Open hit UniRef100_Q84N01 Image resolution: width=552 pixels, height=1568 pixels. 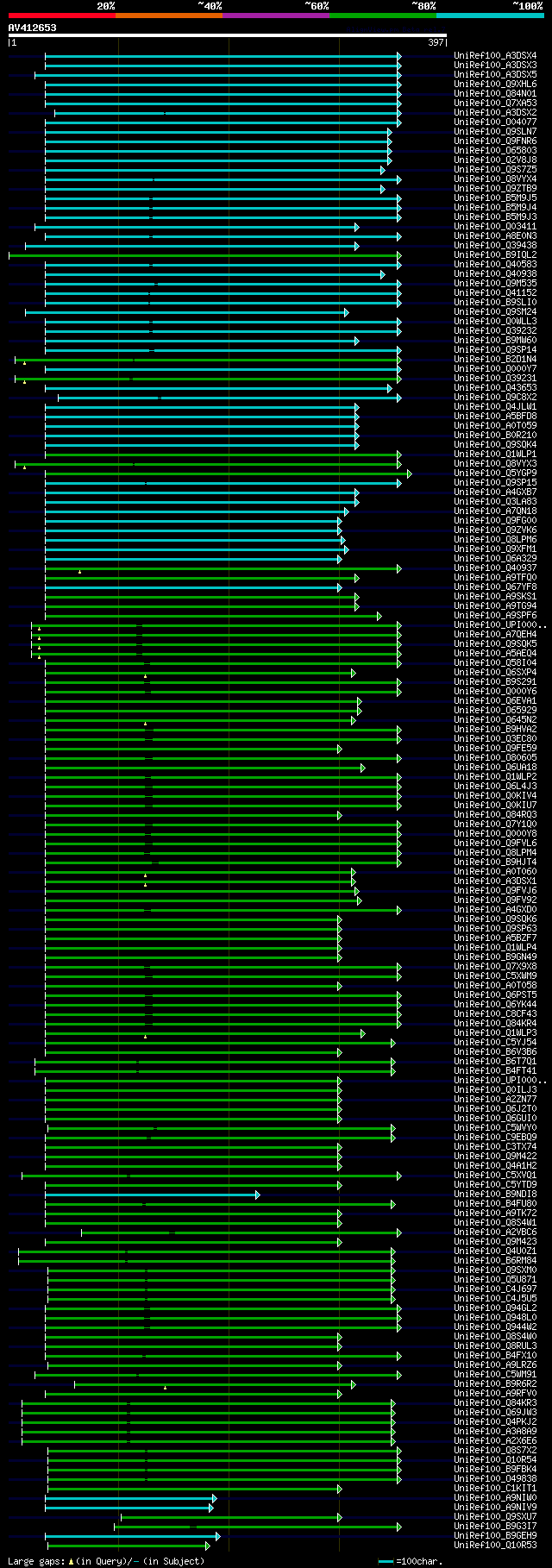pyautogui.click(x=495, y=94)
